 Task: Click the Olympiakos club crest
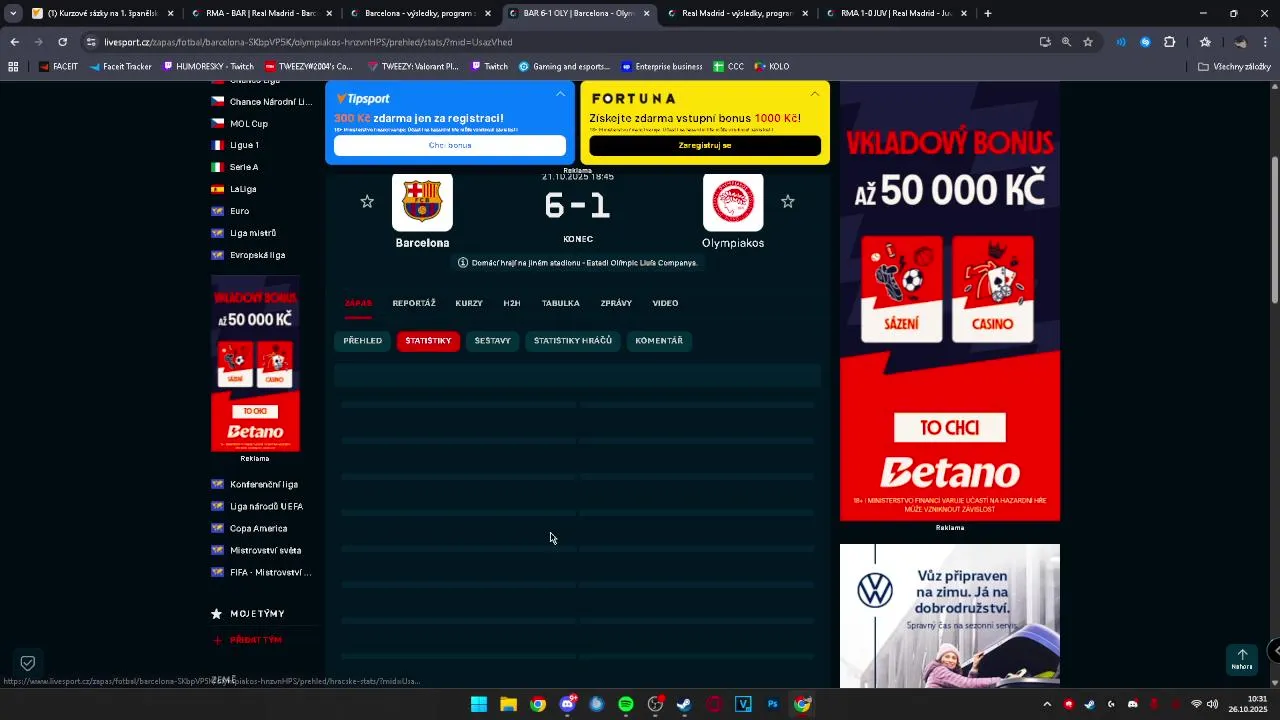point(733,202)
